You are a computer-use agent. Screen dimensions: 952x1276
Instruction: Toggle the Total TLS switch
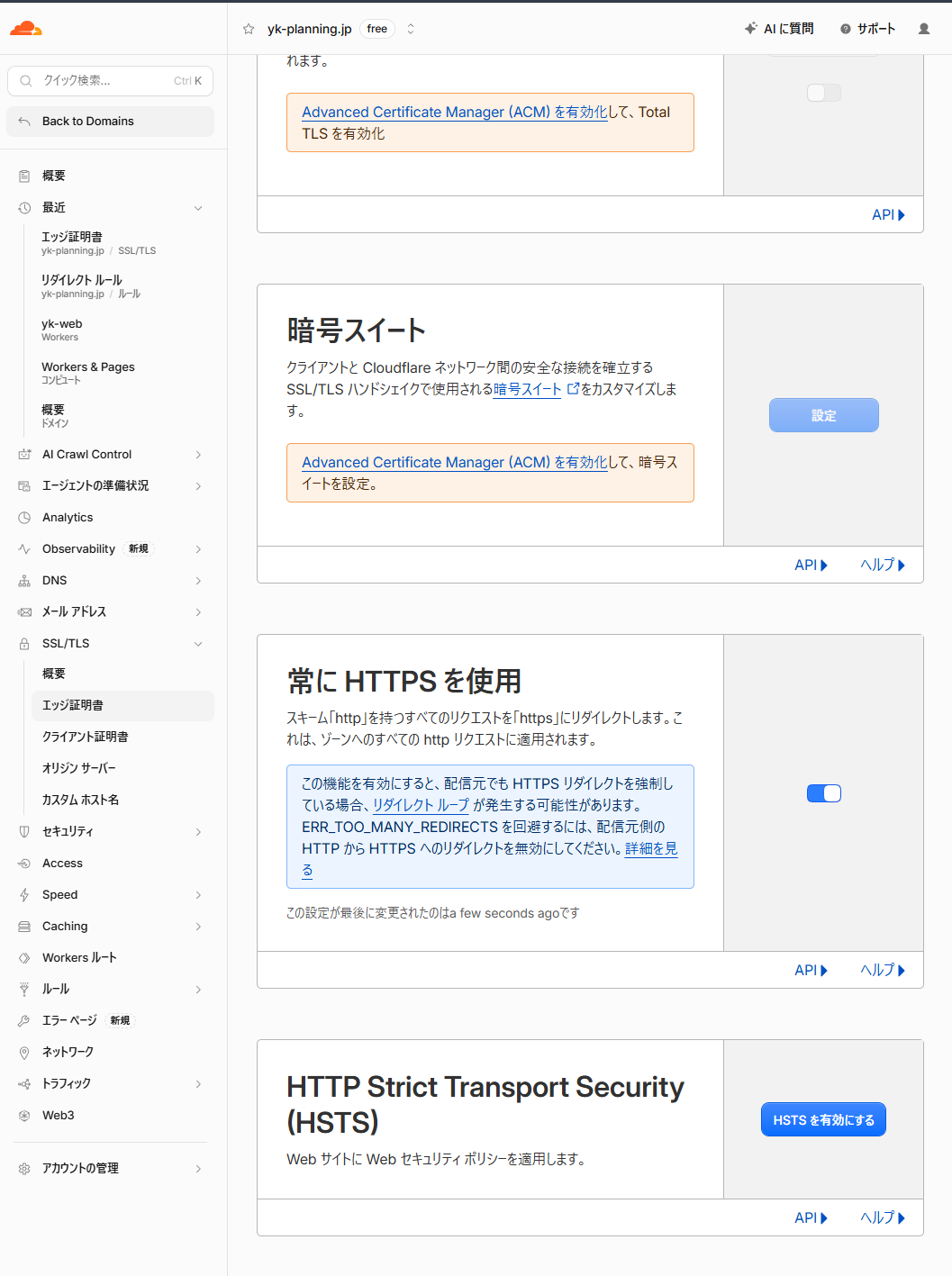click(824, 93)
